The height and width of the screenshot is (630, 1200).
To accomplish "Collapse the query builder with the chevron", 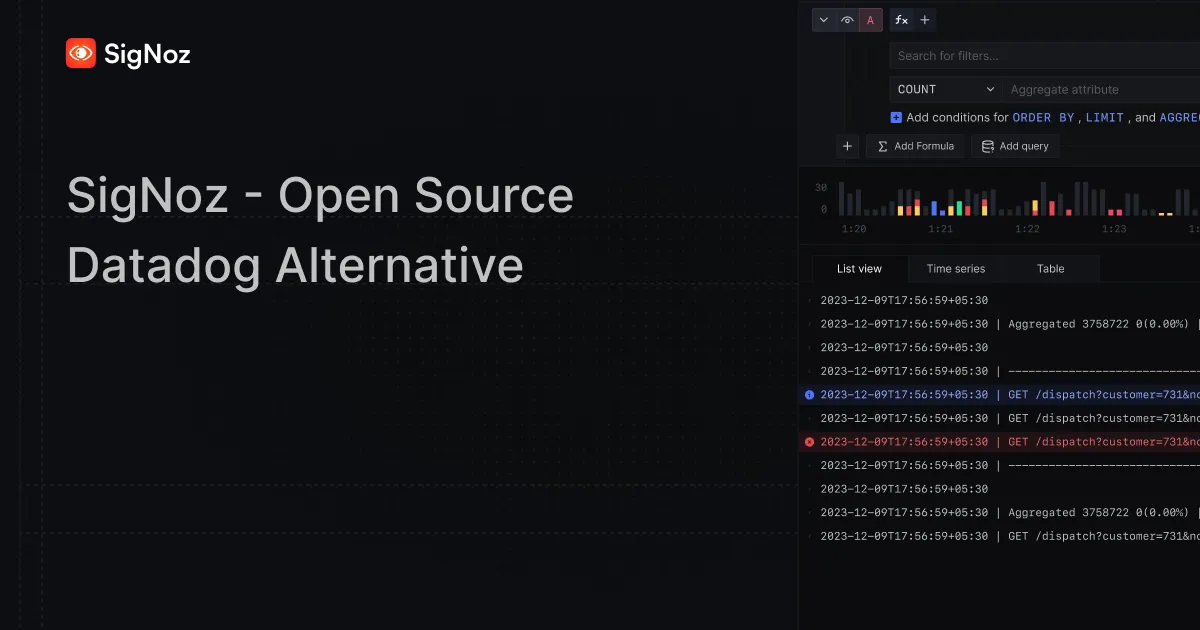I will [x=824, y=19].
